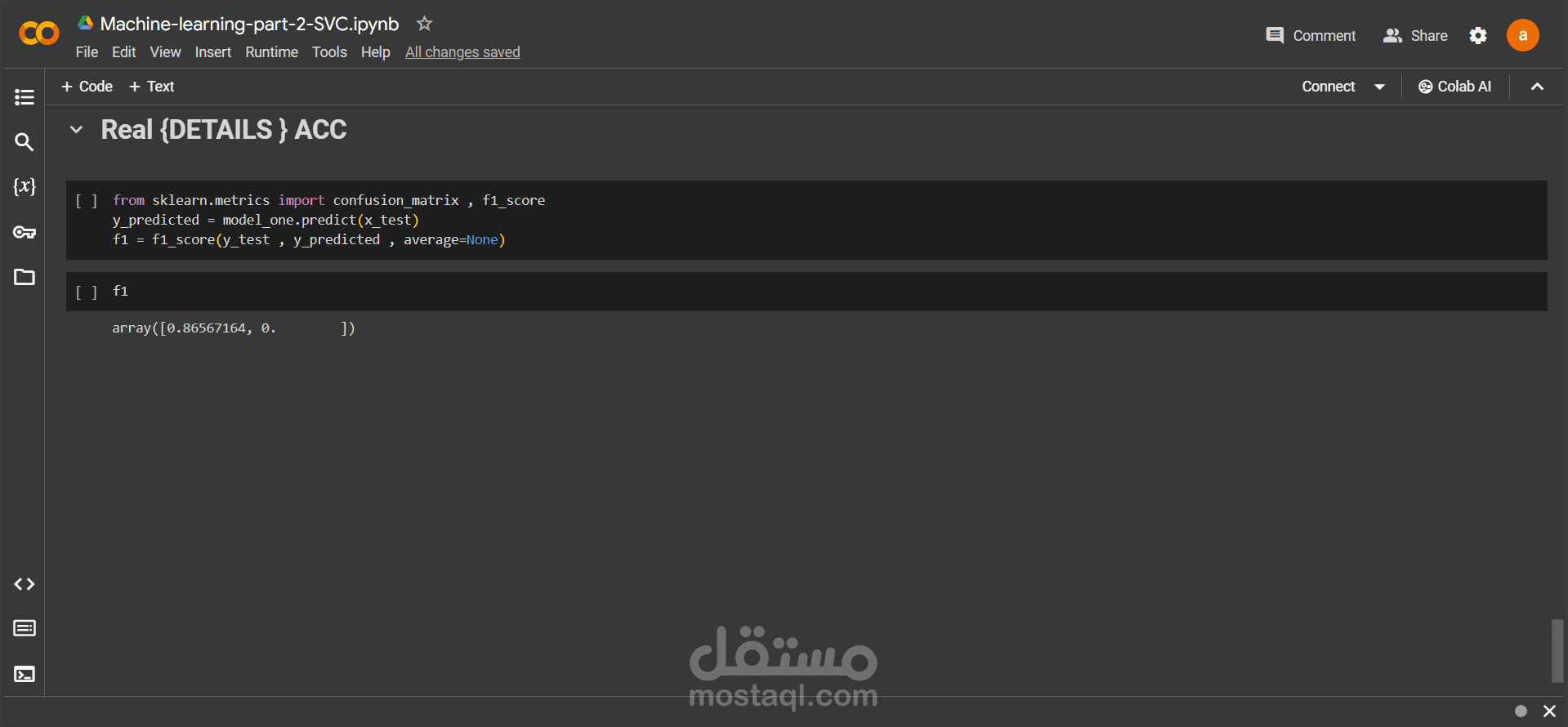The width and height of the screenshot is (1568, 727).
Task: Open the Files folder panel
Action: pos(25,277)
